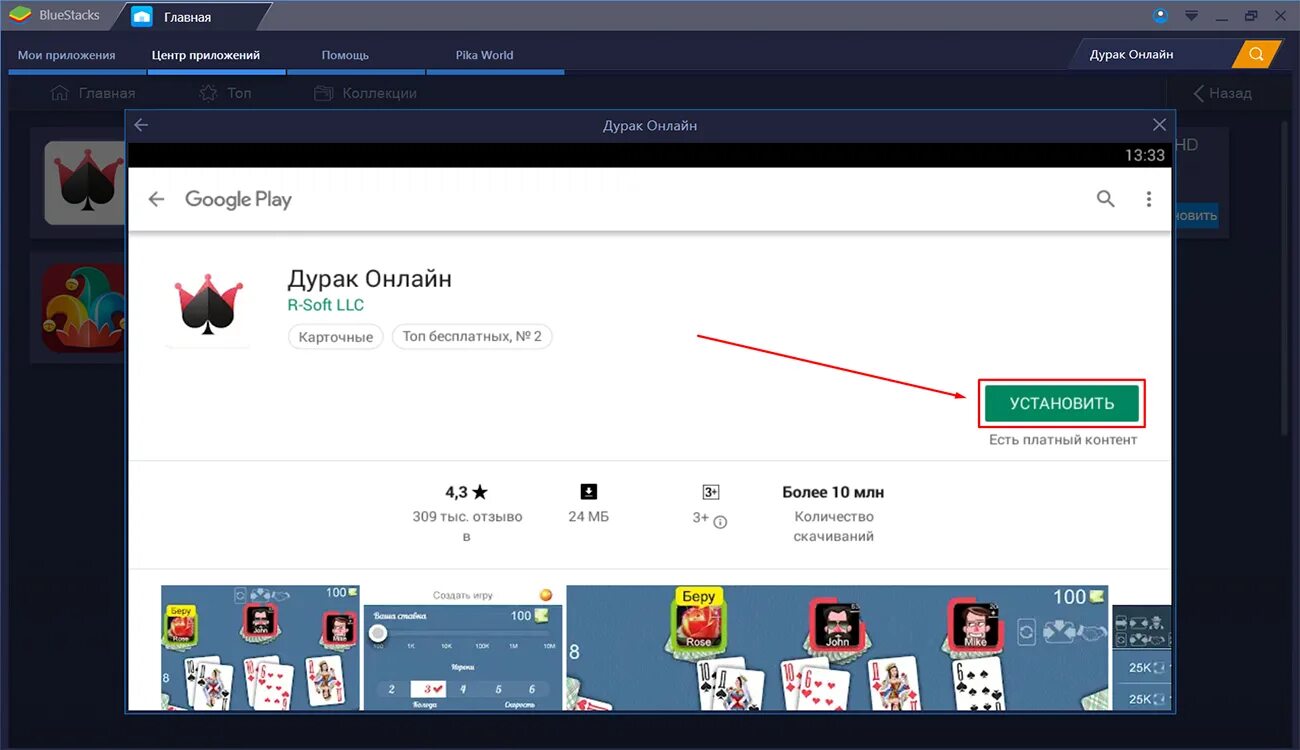The image size is (1300, 750).
Task: Go to Главная in app center nav
Action: click(92, 93)
